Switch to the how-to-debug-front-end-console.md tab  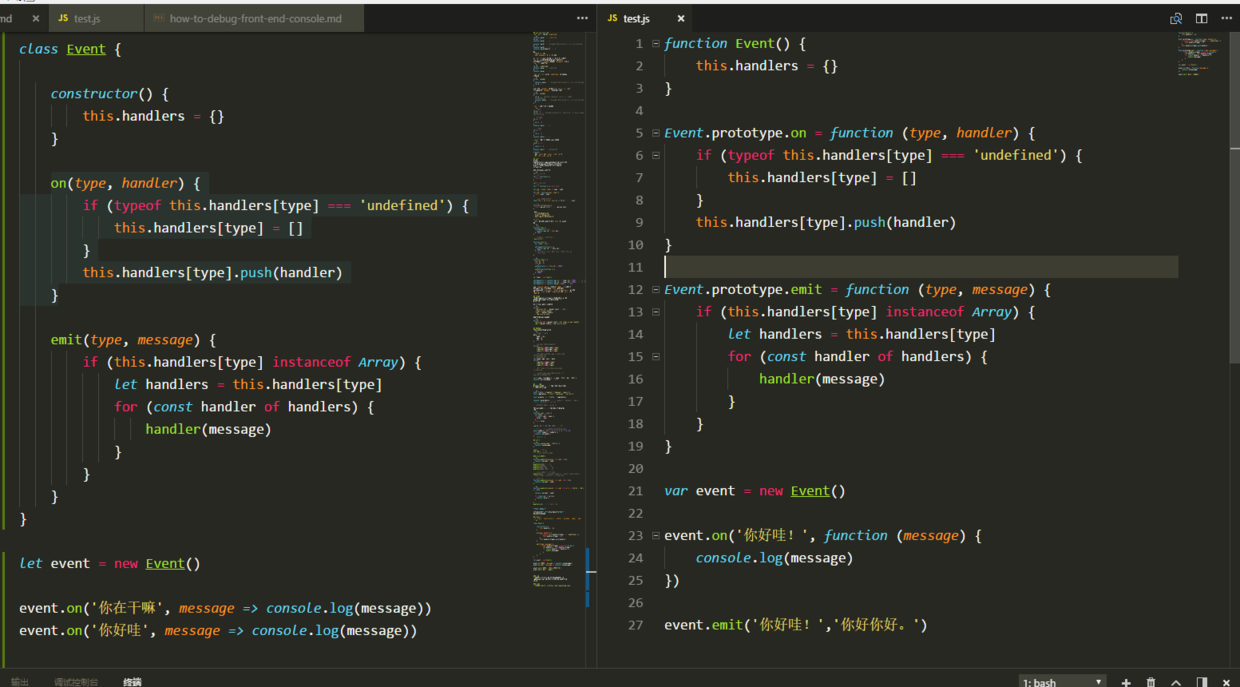click(253, 17)
